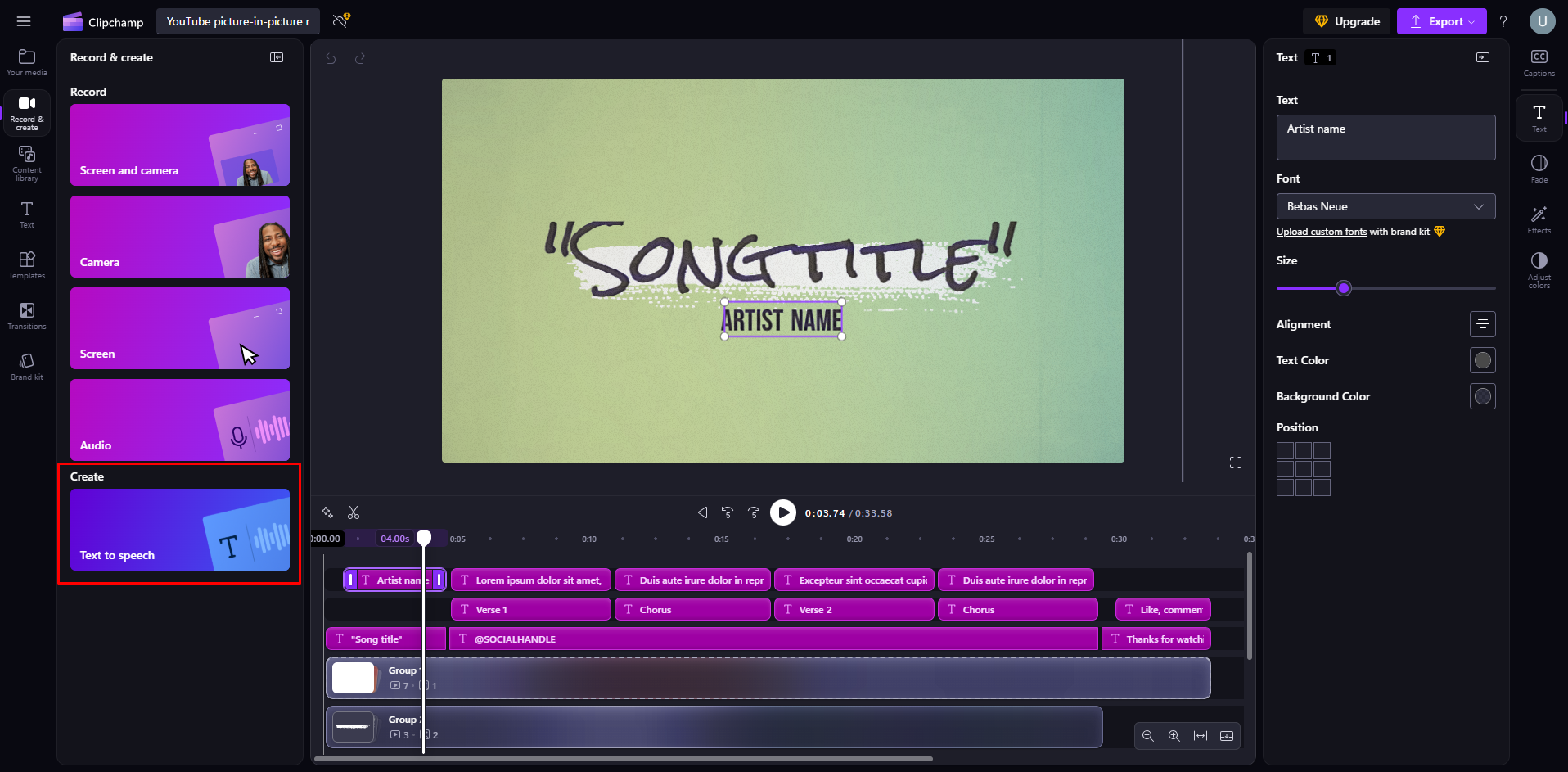Open the help question mark icon
Screen dimensions: 1568x772
click(1503, 21)
